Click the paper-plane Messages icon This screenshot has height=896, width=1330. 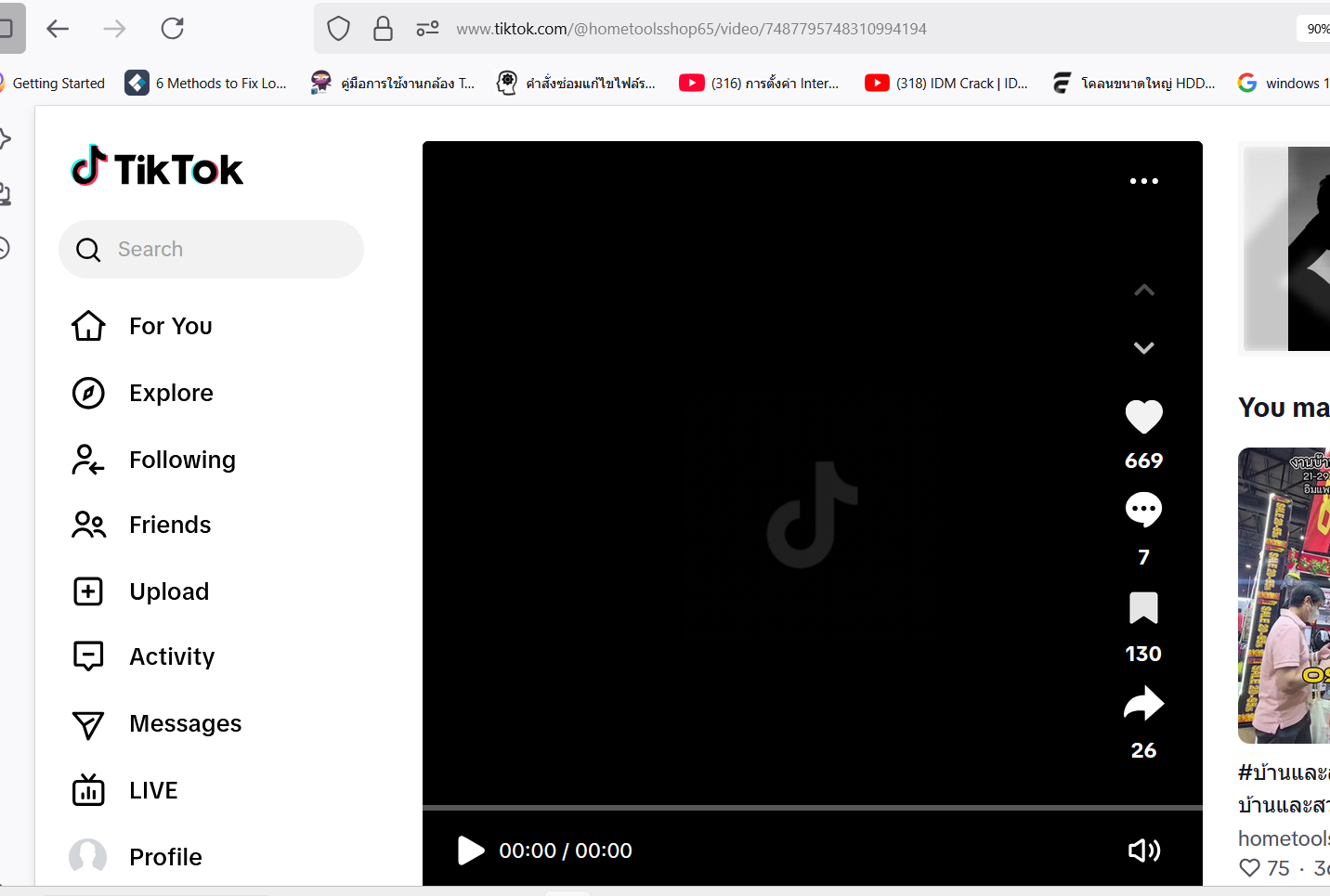tap(88, 724)
